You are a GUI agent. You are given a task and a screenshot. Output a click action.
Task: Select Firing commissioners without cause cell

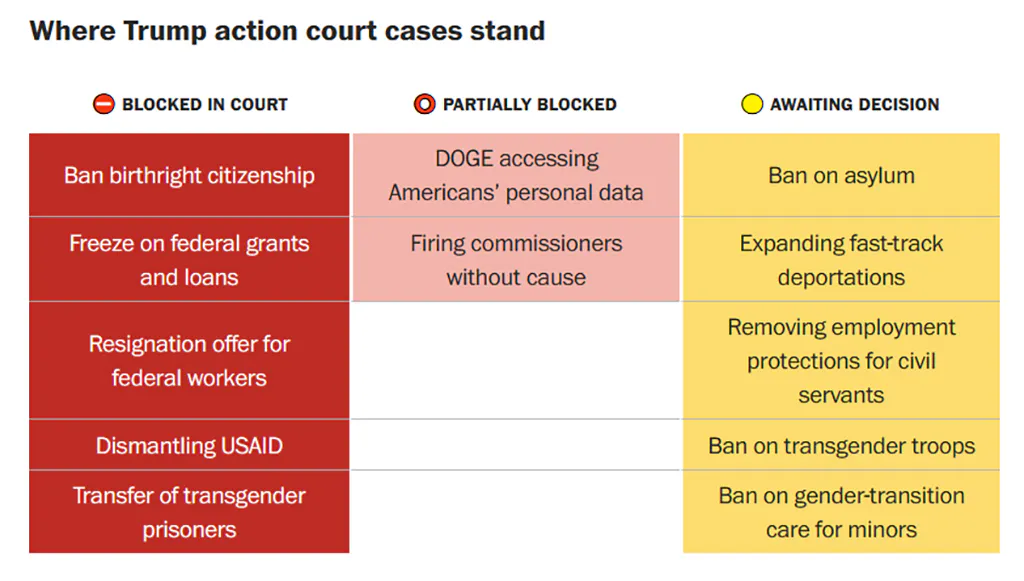(516, 260)
